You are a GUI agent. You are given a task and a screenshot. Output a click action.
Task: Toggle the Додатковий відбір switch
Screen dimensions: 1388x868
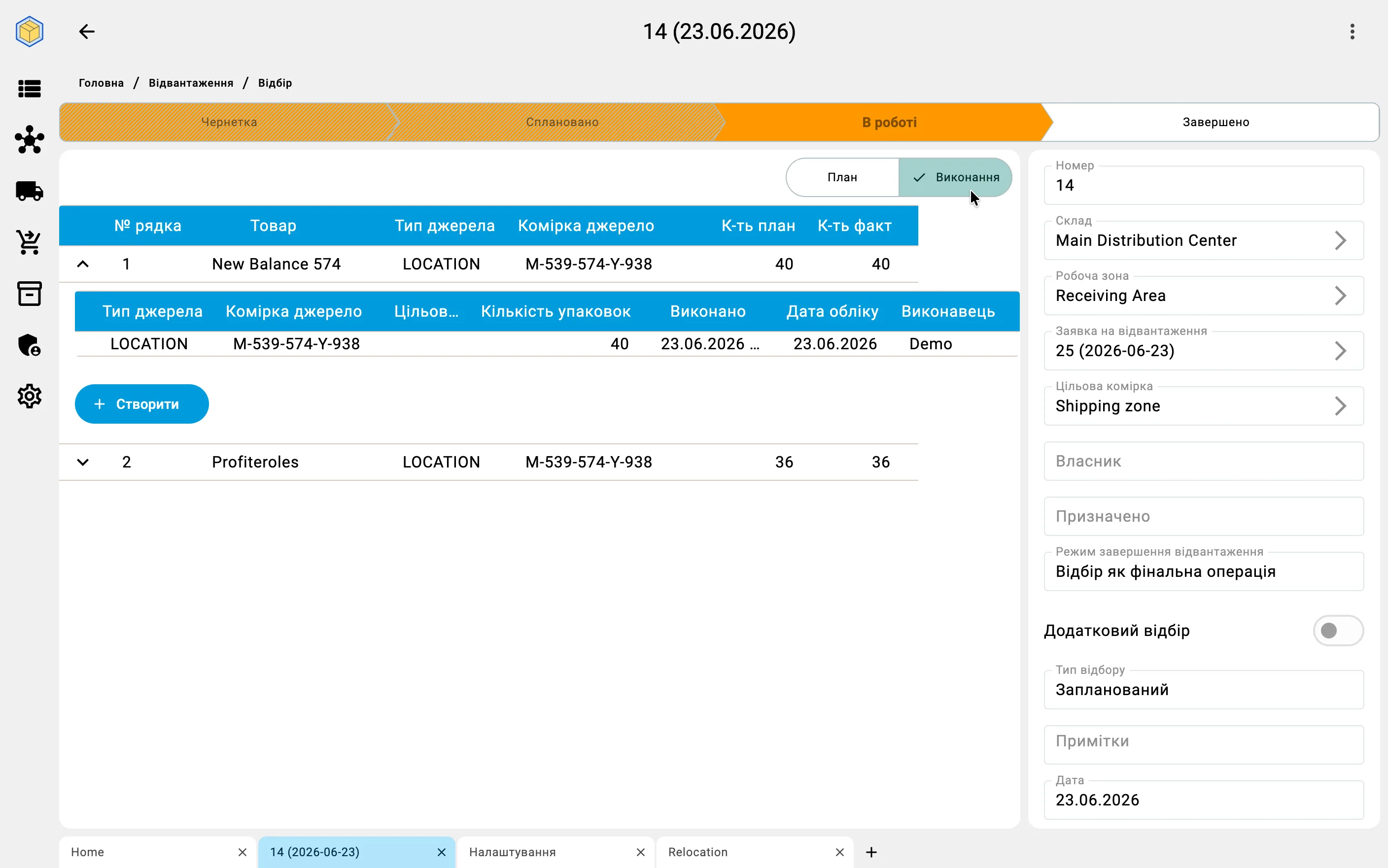[x=1338, y=631]
